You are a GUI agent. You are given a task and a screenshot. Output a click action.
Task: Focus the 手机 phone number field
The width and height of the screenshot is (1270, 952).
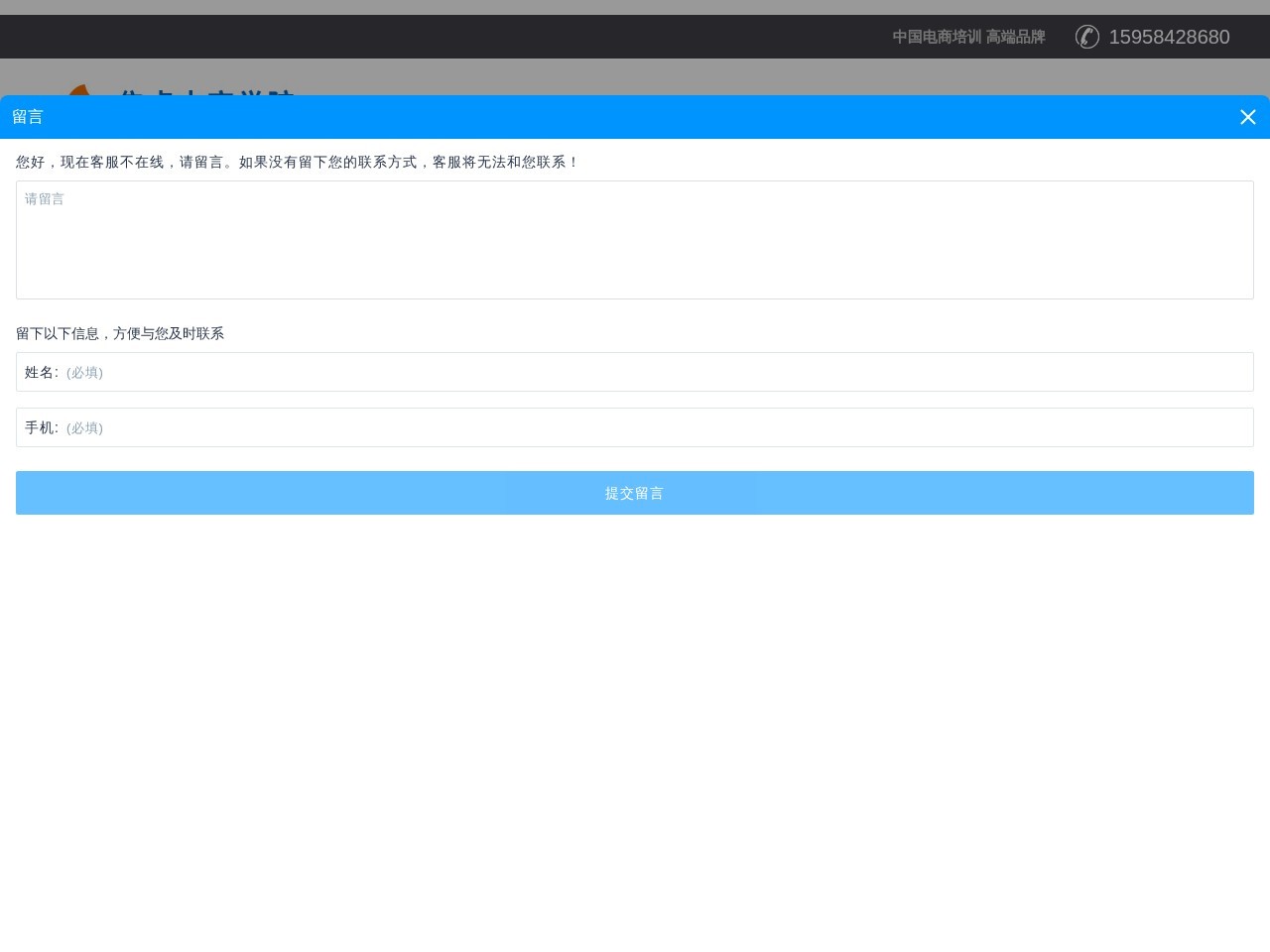click(x=635, y=427)
